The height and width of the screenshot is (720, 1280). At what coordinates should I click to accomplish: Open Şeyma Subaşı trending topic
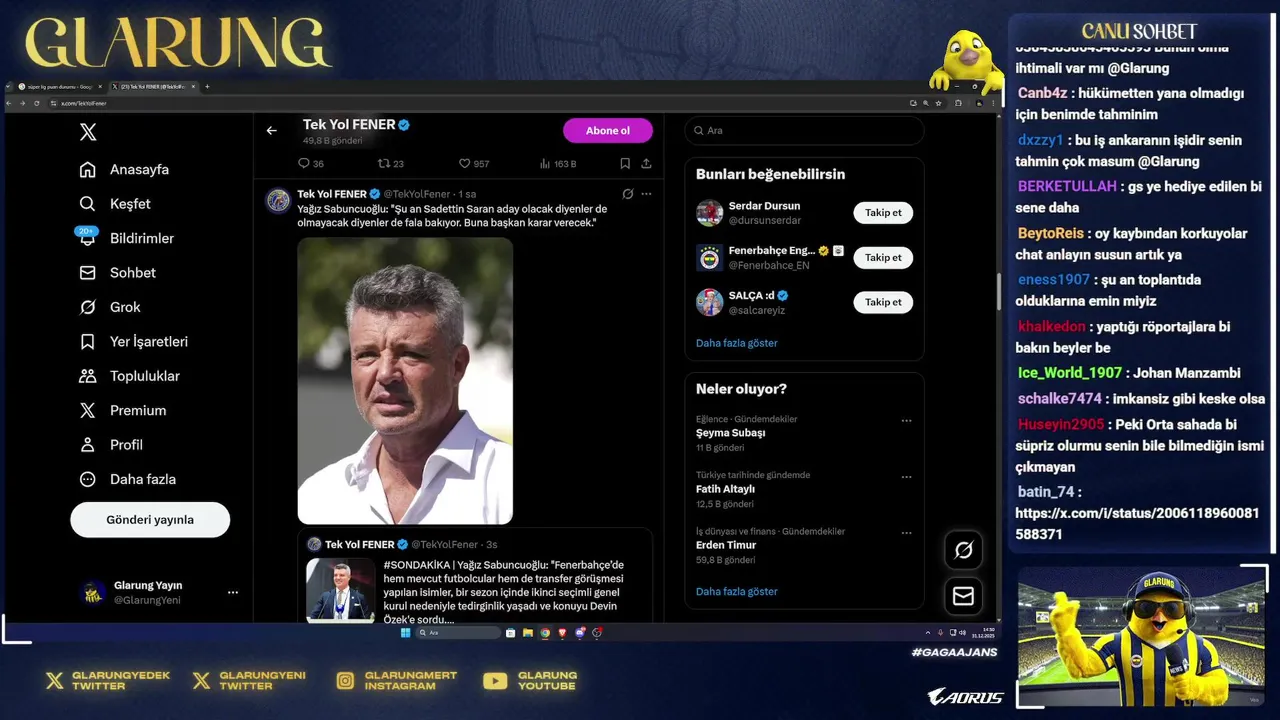tap(731, 433)
